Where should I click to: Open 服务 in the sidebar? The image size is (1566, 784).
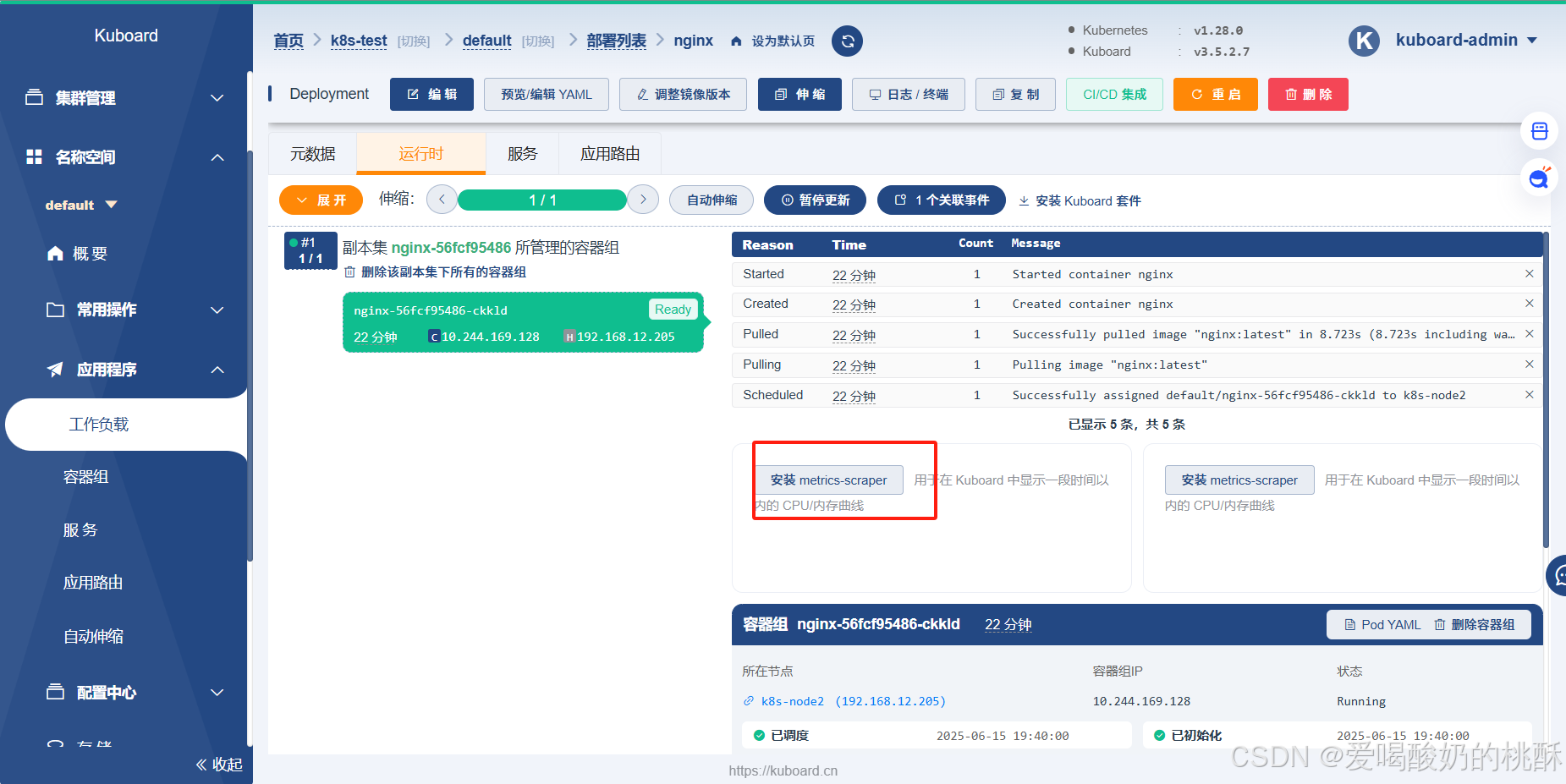point(80,530)
